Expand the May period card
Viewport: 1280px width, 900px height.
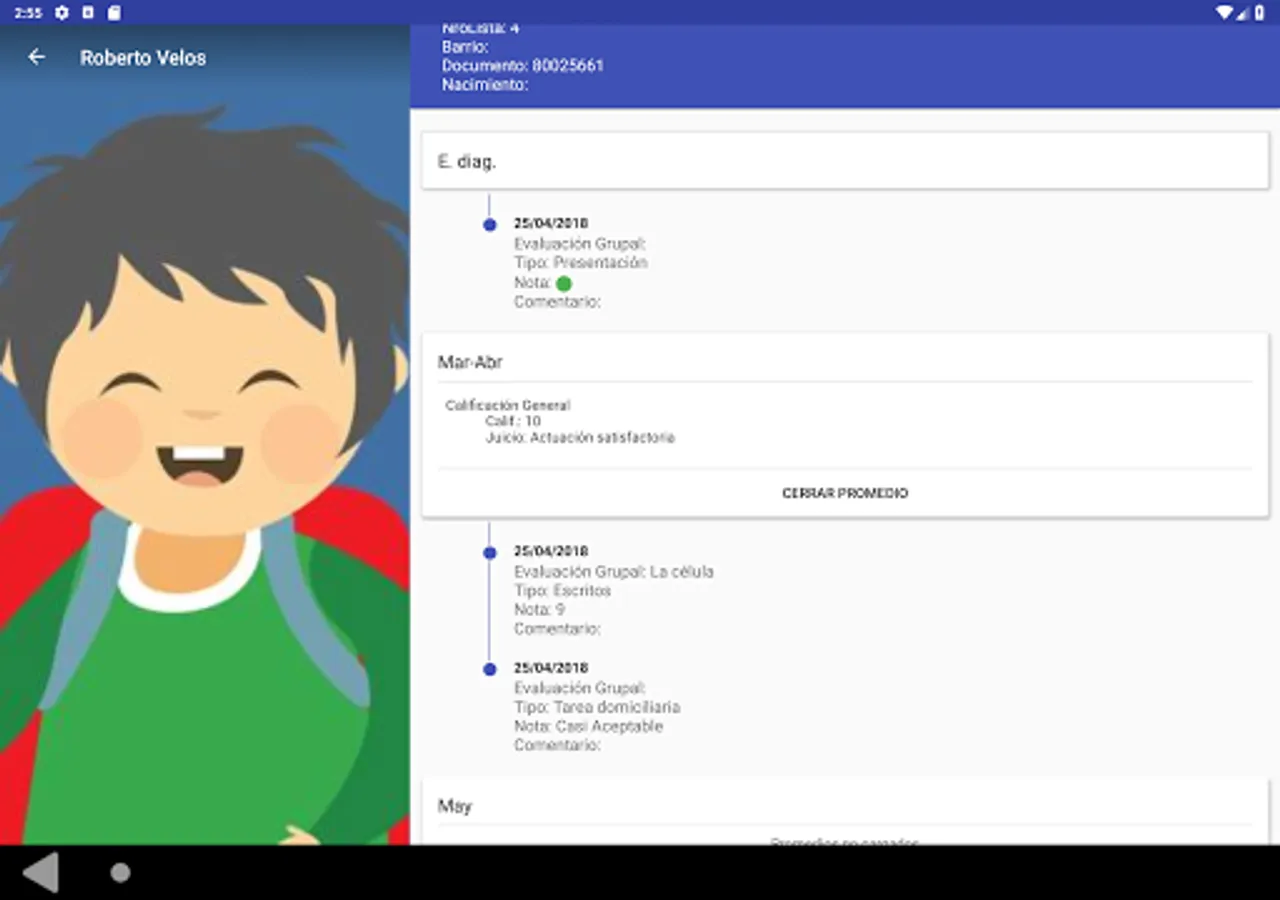844,806
